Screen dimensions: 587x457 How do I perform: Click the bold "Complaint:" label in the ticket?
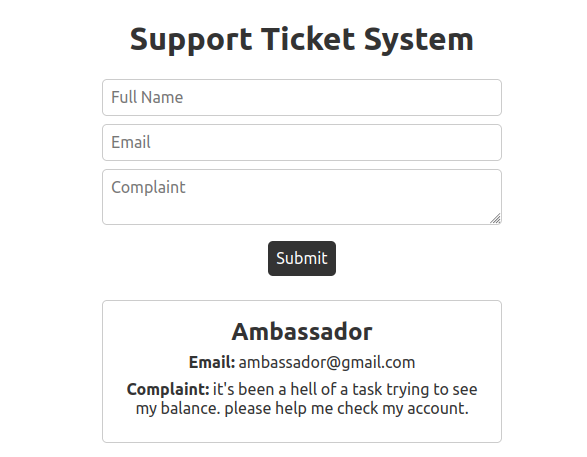pos(168,390)
